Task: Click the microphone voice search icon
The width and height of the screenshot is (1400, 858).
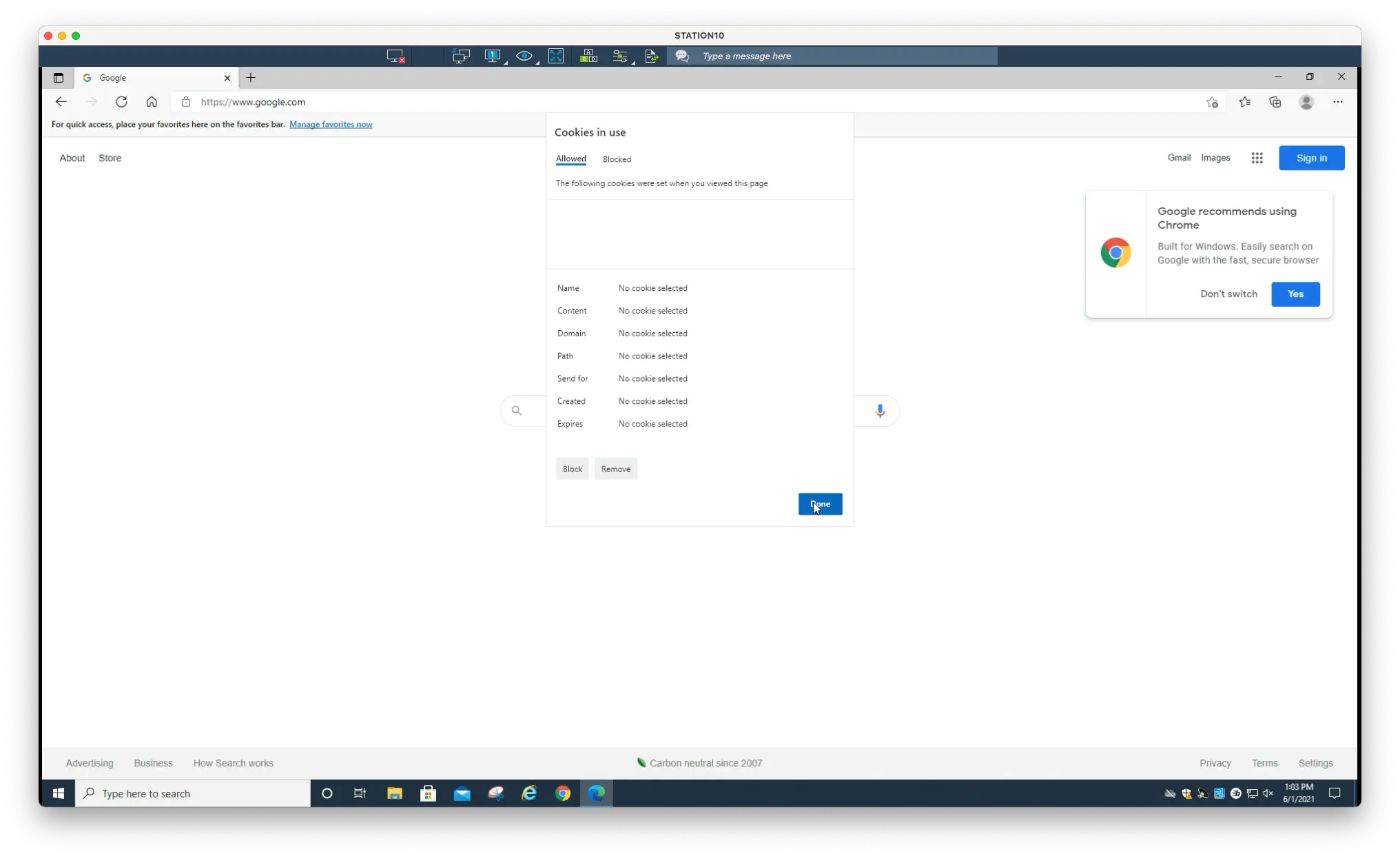Action: pyautogui.click(x=880, y=411)
